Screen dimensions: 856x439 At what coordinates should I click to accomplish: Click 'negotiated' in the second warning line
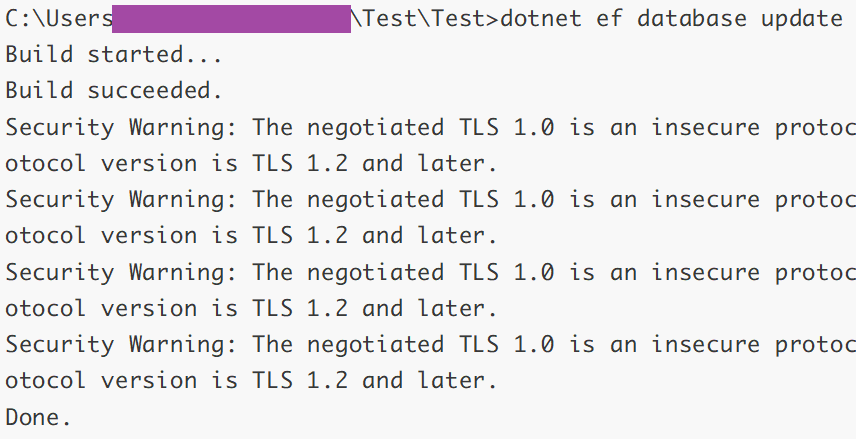click(374, 199)
